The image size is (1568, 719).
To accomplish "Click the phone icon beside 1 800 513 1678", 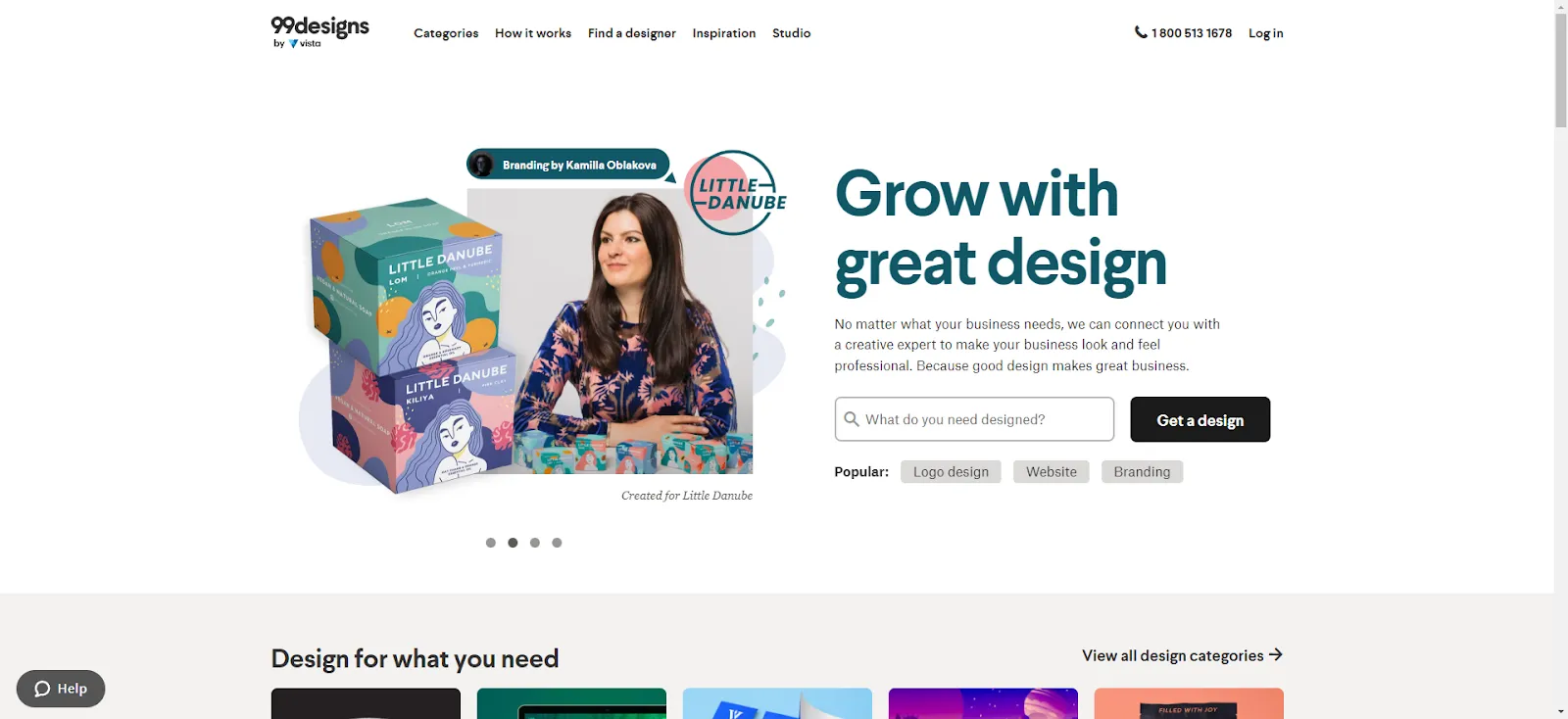I will pos(1141,32).
